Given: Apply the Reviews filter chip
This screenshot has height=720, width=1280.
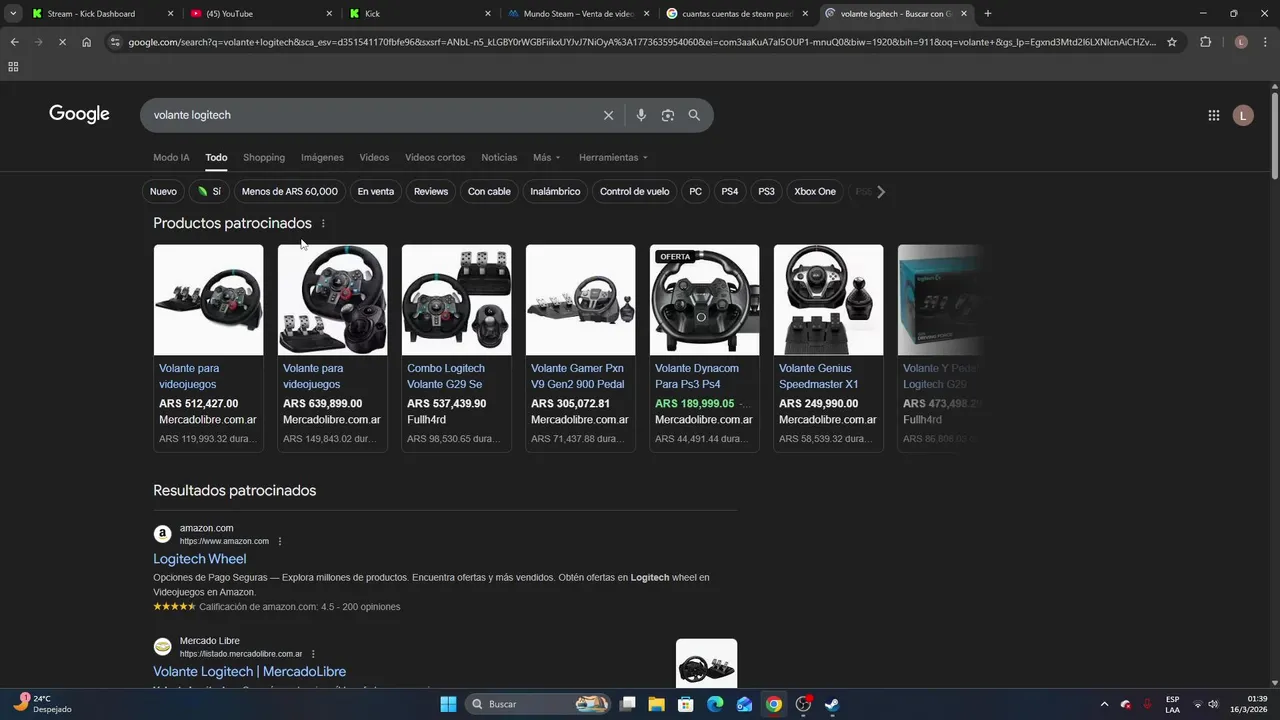Looking at the screenshot, I should click(x=431, y=192).
